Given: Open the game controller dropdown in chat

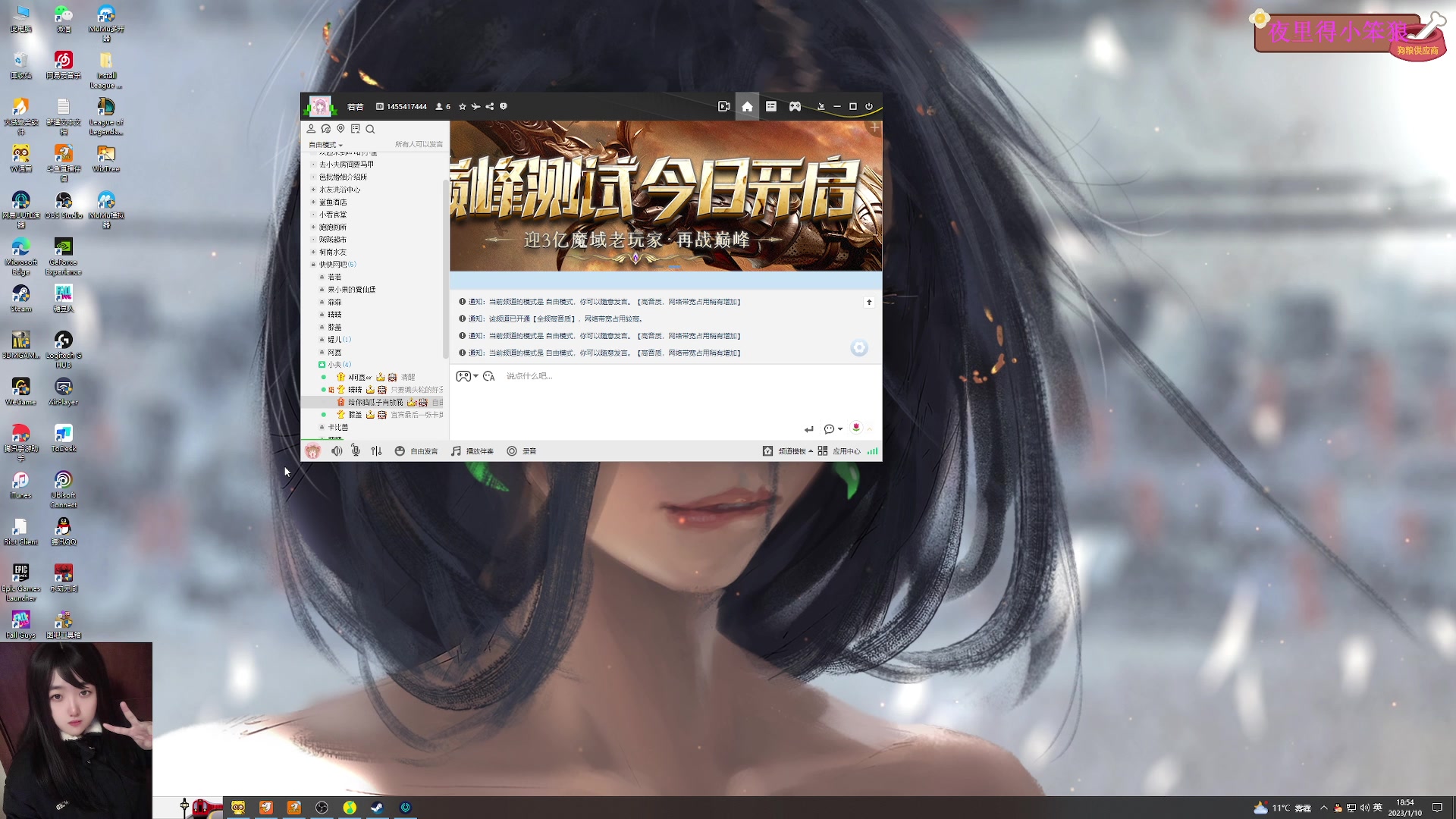Looking at the screenshot, I should (466, 376).
